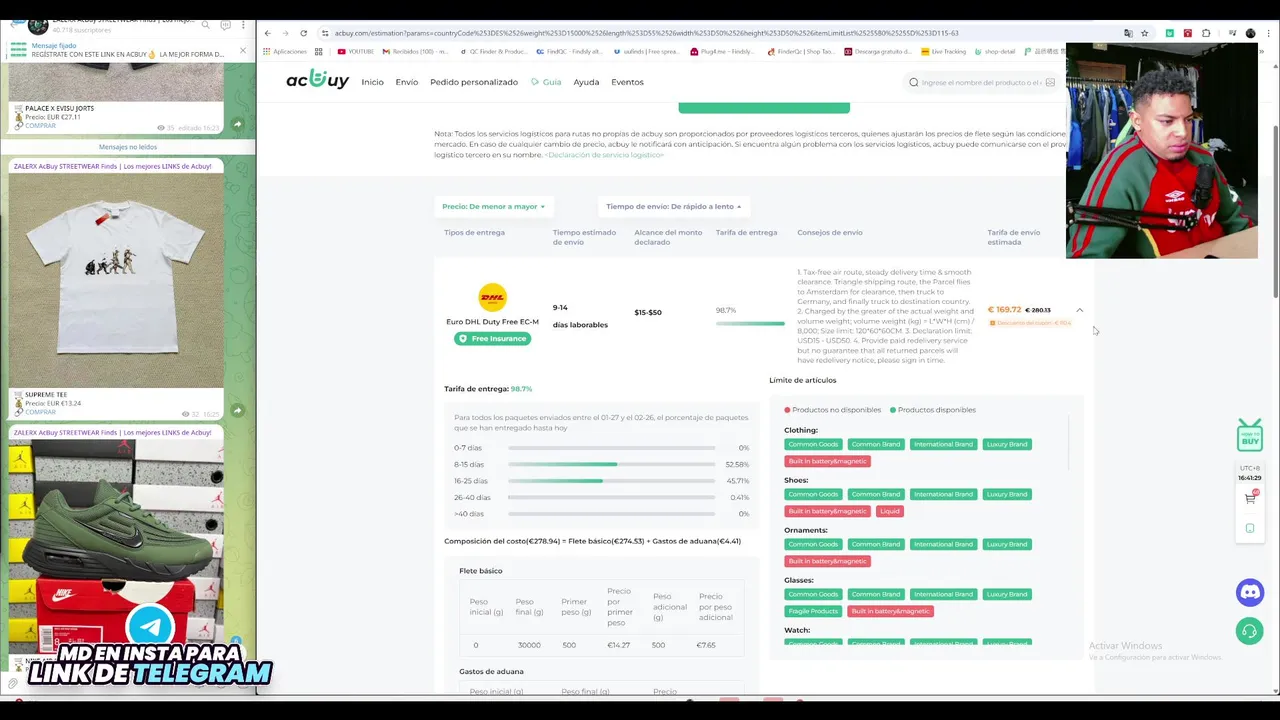Click the €169.72 estimated shipping price
The image size is (1280, 720).
point(1004,310)
